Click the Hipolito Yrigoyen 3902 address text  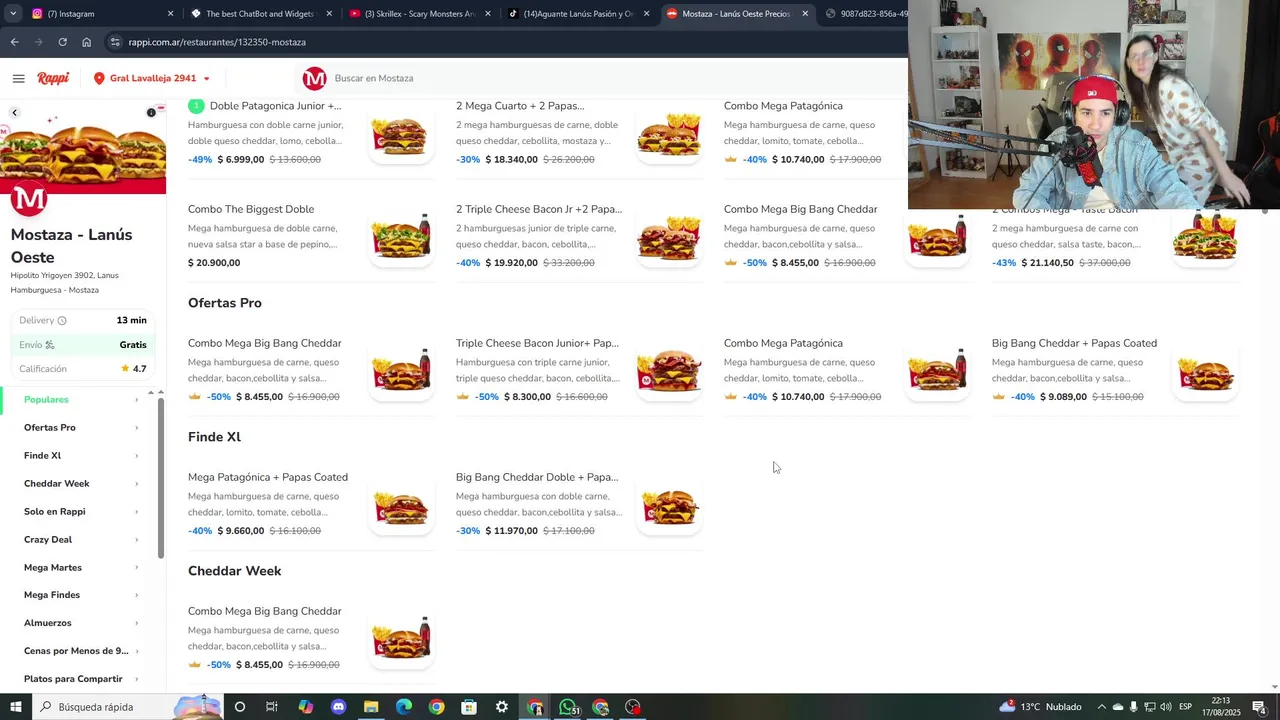coord(65,276)
